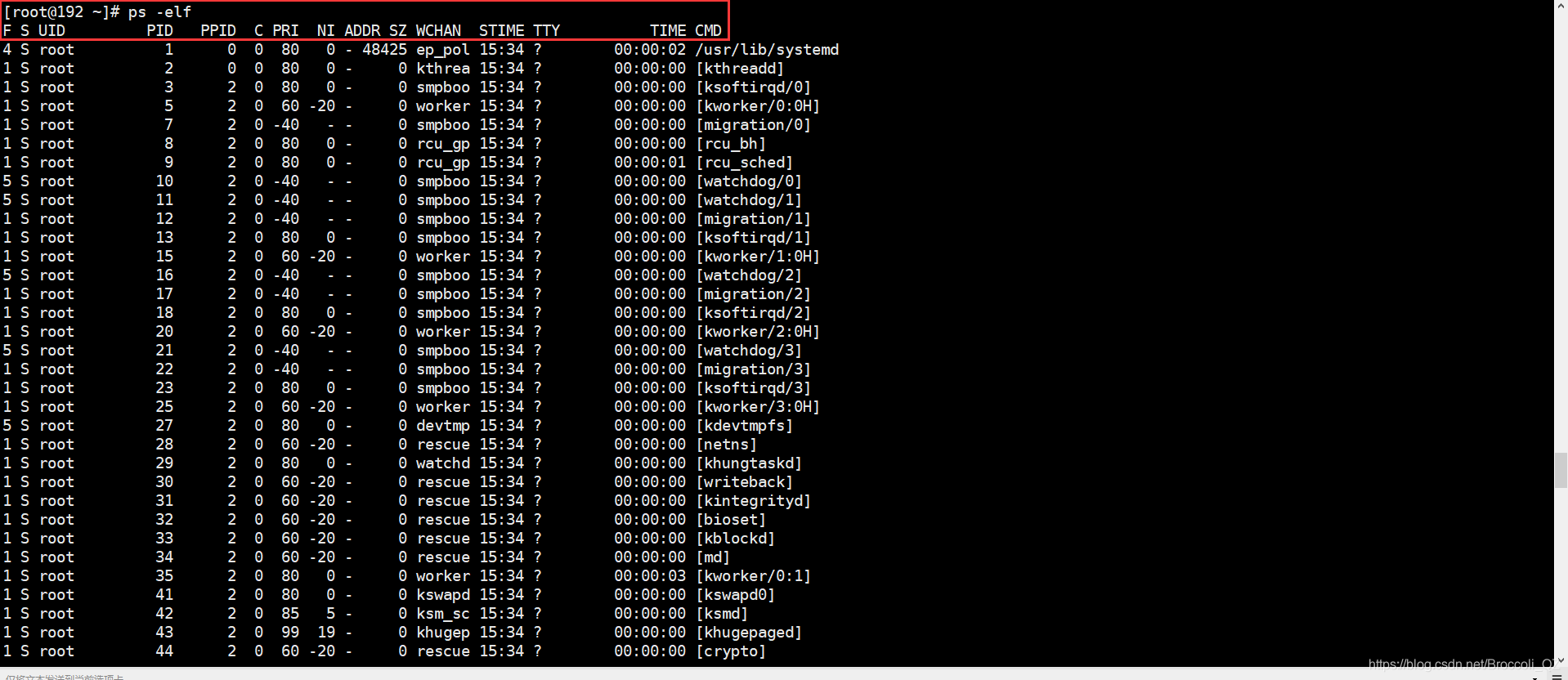Click the WCHAN value 'devtmp'
The image size is (1568, 680).
click(x=443, y=426)
